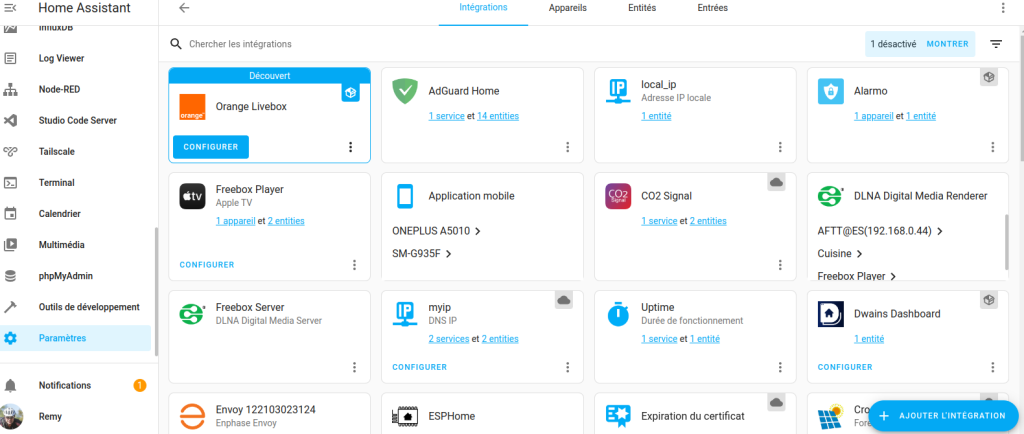Click CONFIGURER on Orange Livebox card

211,147
